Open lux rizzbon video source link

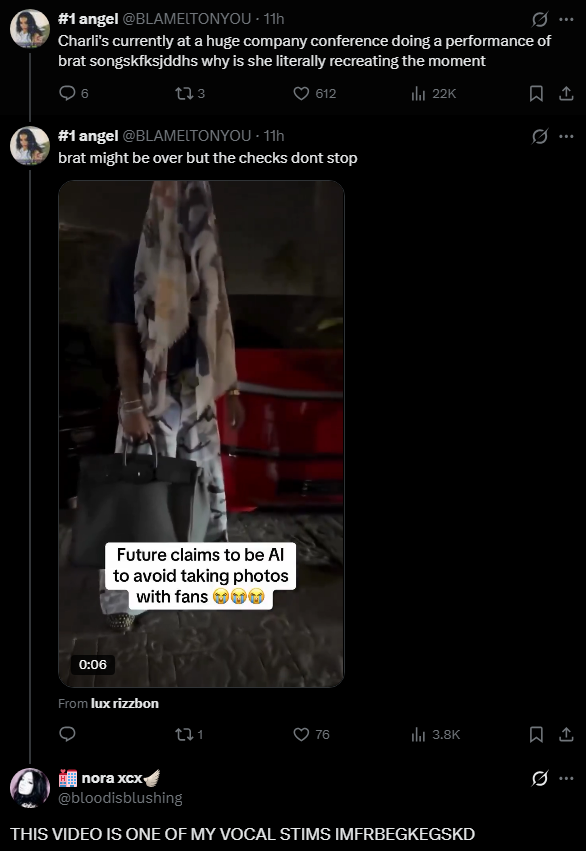coord(125,703)
